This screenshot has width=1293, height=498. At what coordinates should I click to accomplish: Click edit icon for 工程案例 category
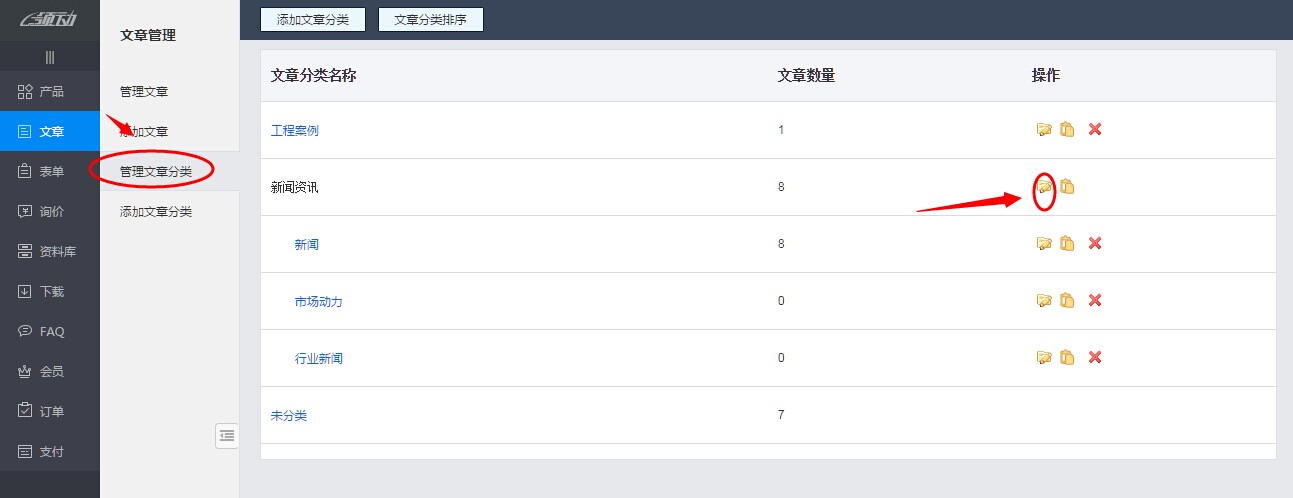[1044, 130]
